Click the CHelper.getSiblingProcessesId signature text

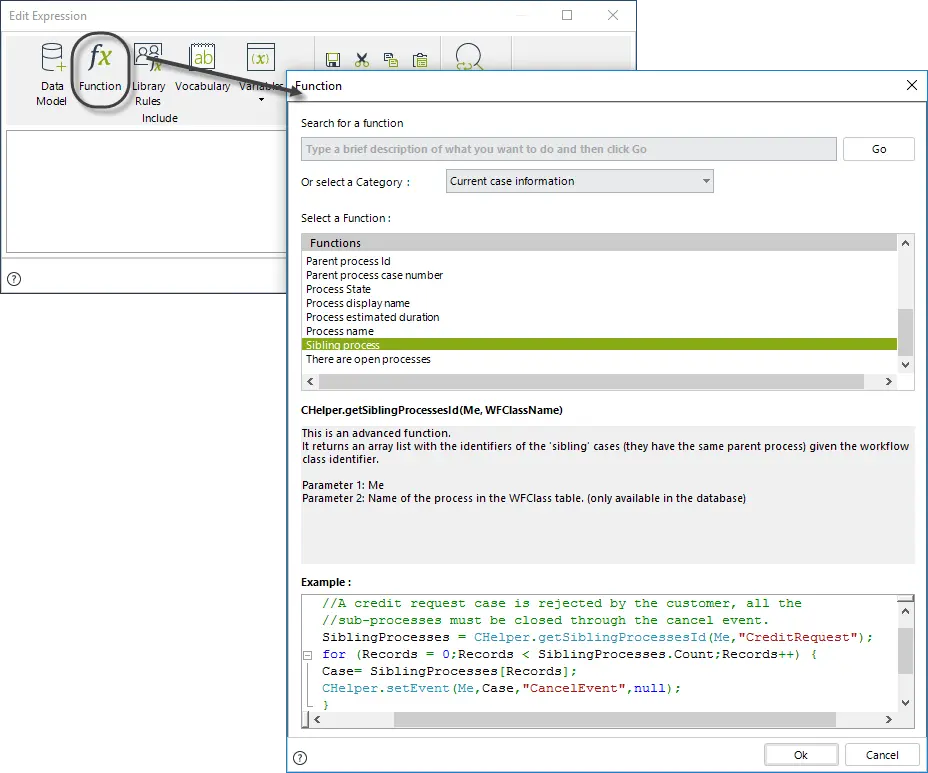(431, 410)
